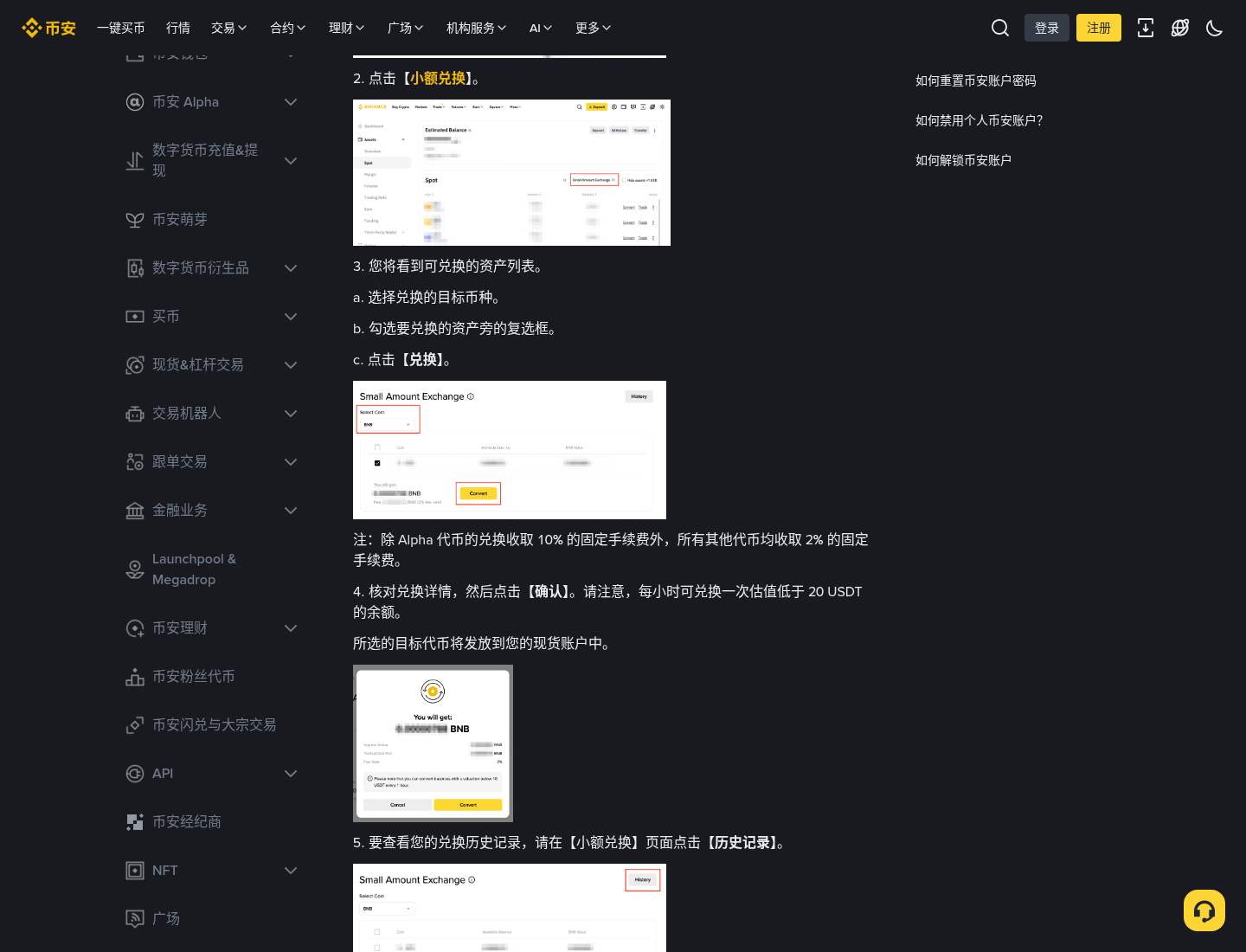The image size is (1246, 952).
Task: Open the 一键买币 menu item
Action: pyautogui.click(x=121, y=28)
